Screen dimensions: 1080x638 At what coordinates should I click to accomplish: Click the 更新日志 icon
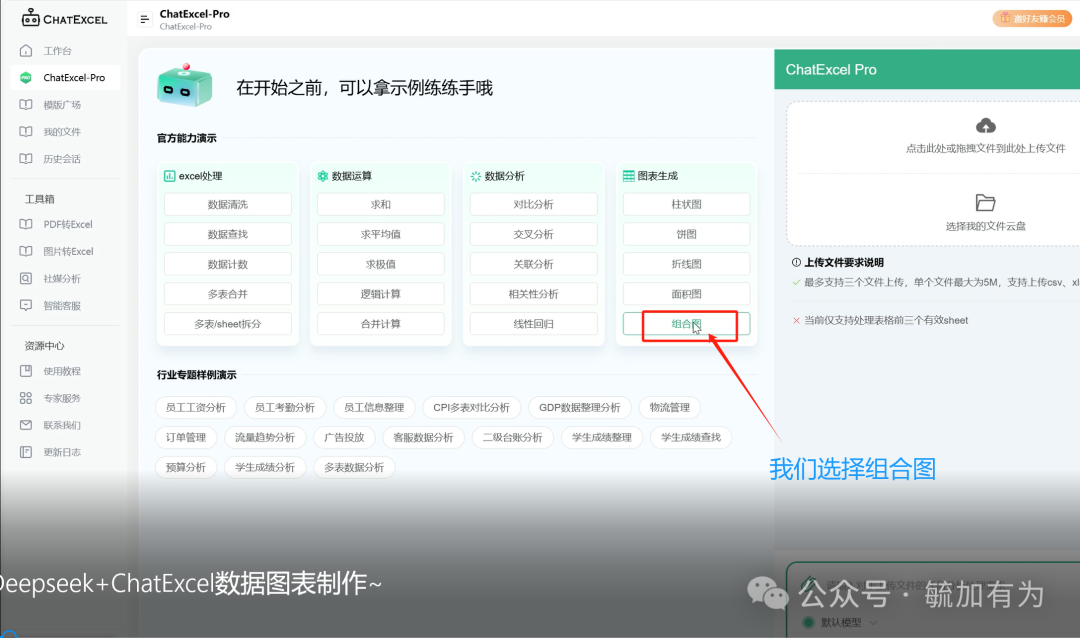click(26, 452)
